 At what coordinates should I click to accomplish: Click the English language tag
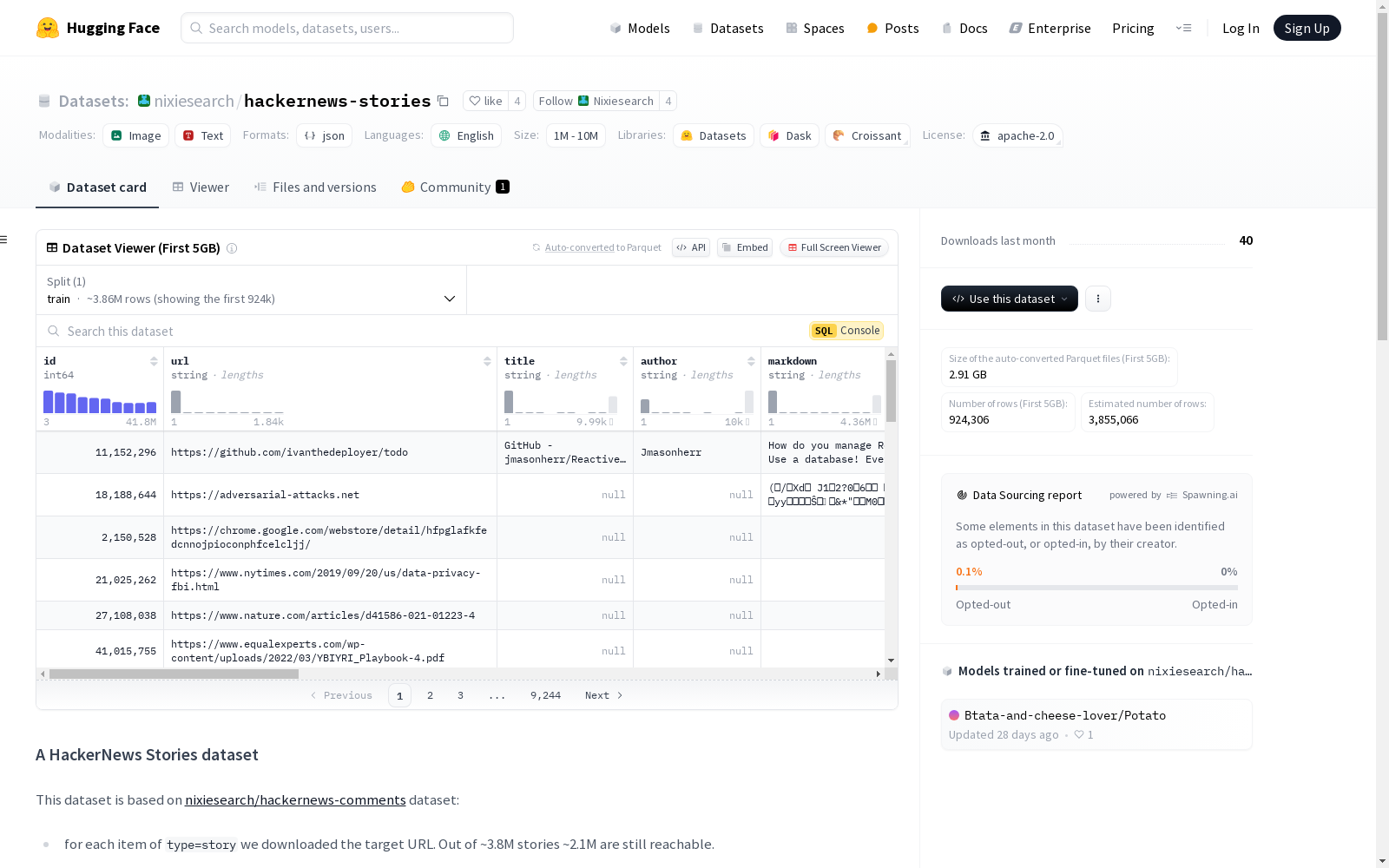[466, 135]
